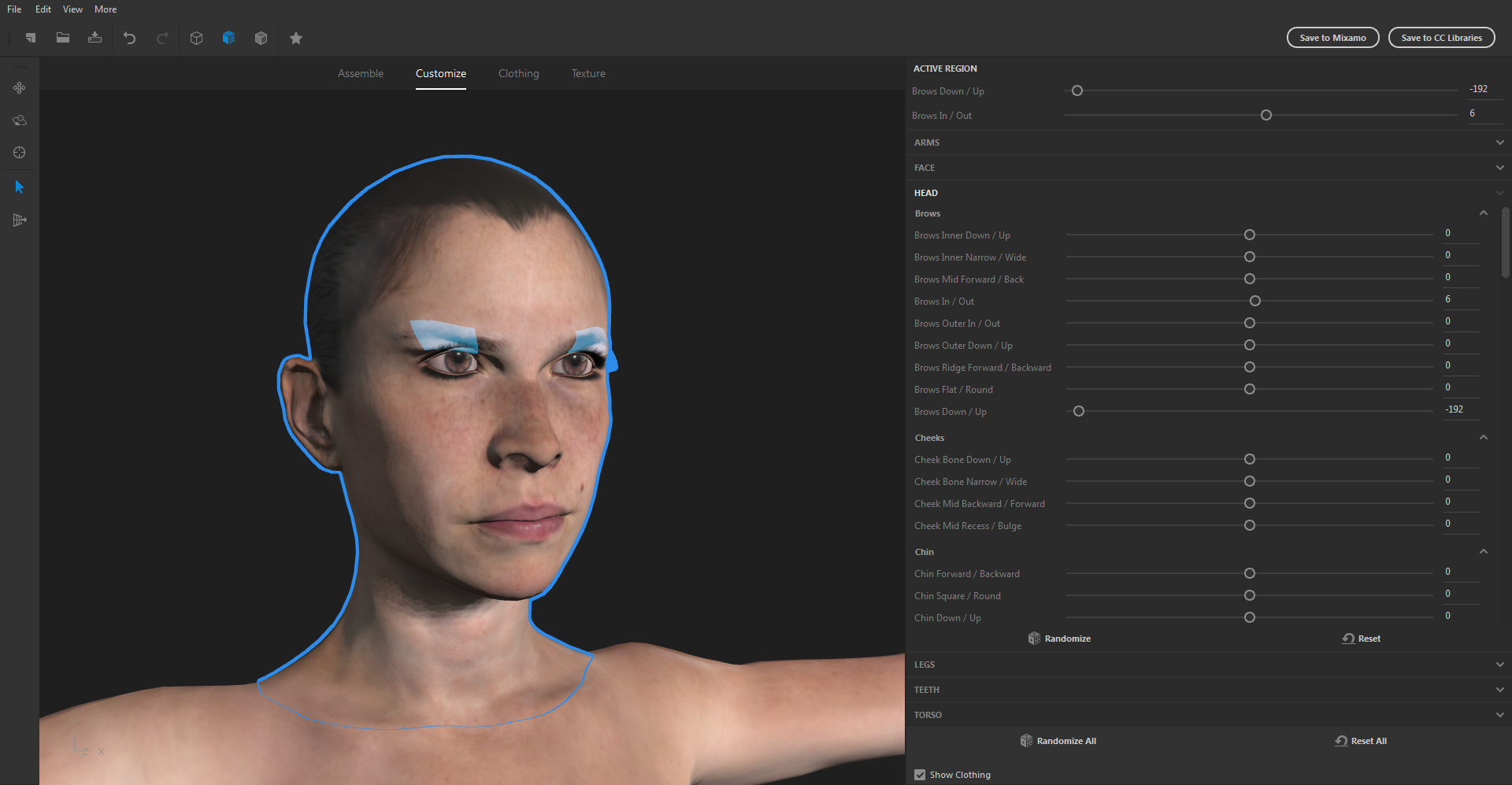
Task: Open a file using the folder icon
Action: point(63,38)
